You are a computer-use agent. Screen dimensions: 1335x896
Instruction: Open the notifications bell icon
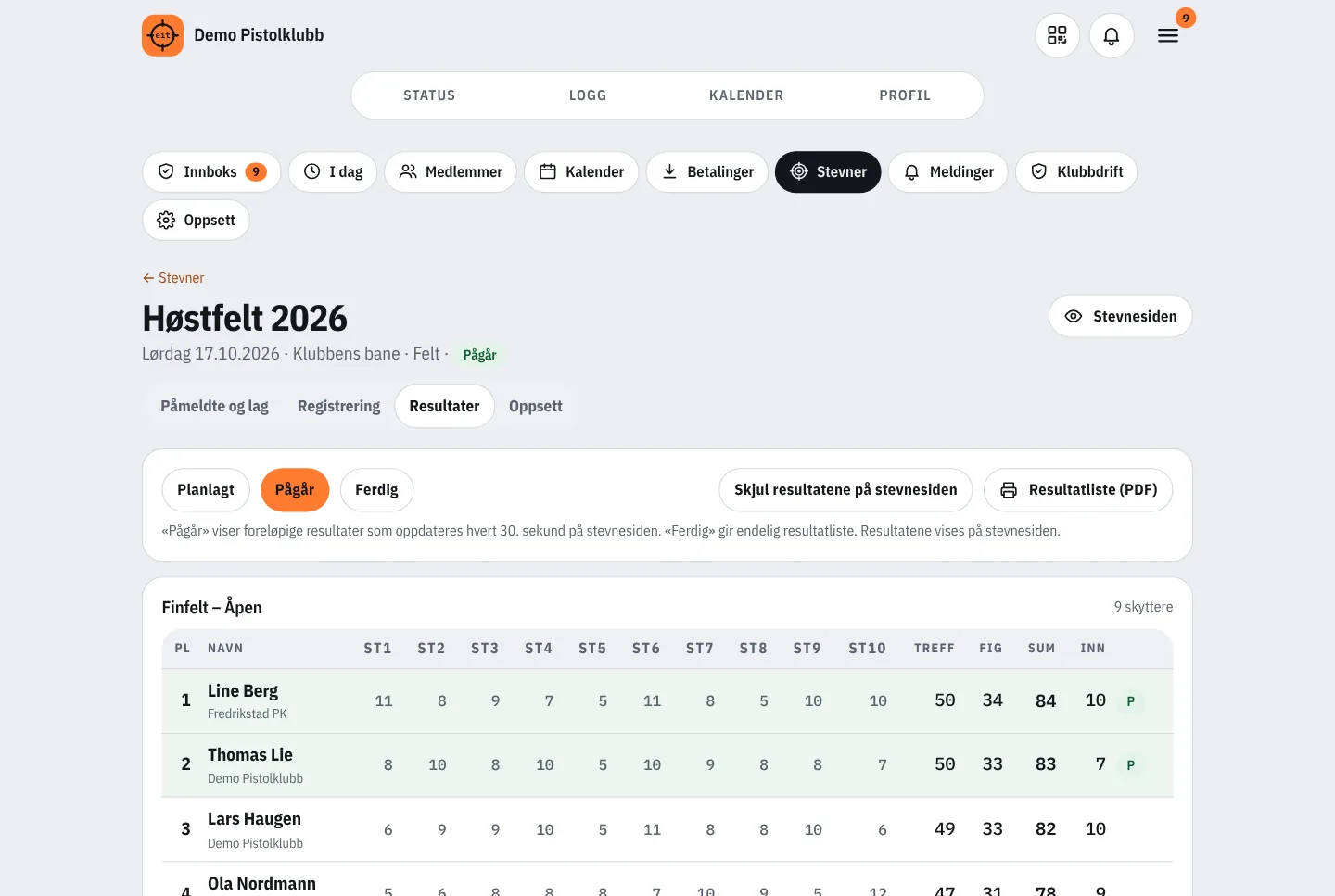point(1112,35)
